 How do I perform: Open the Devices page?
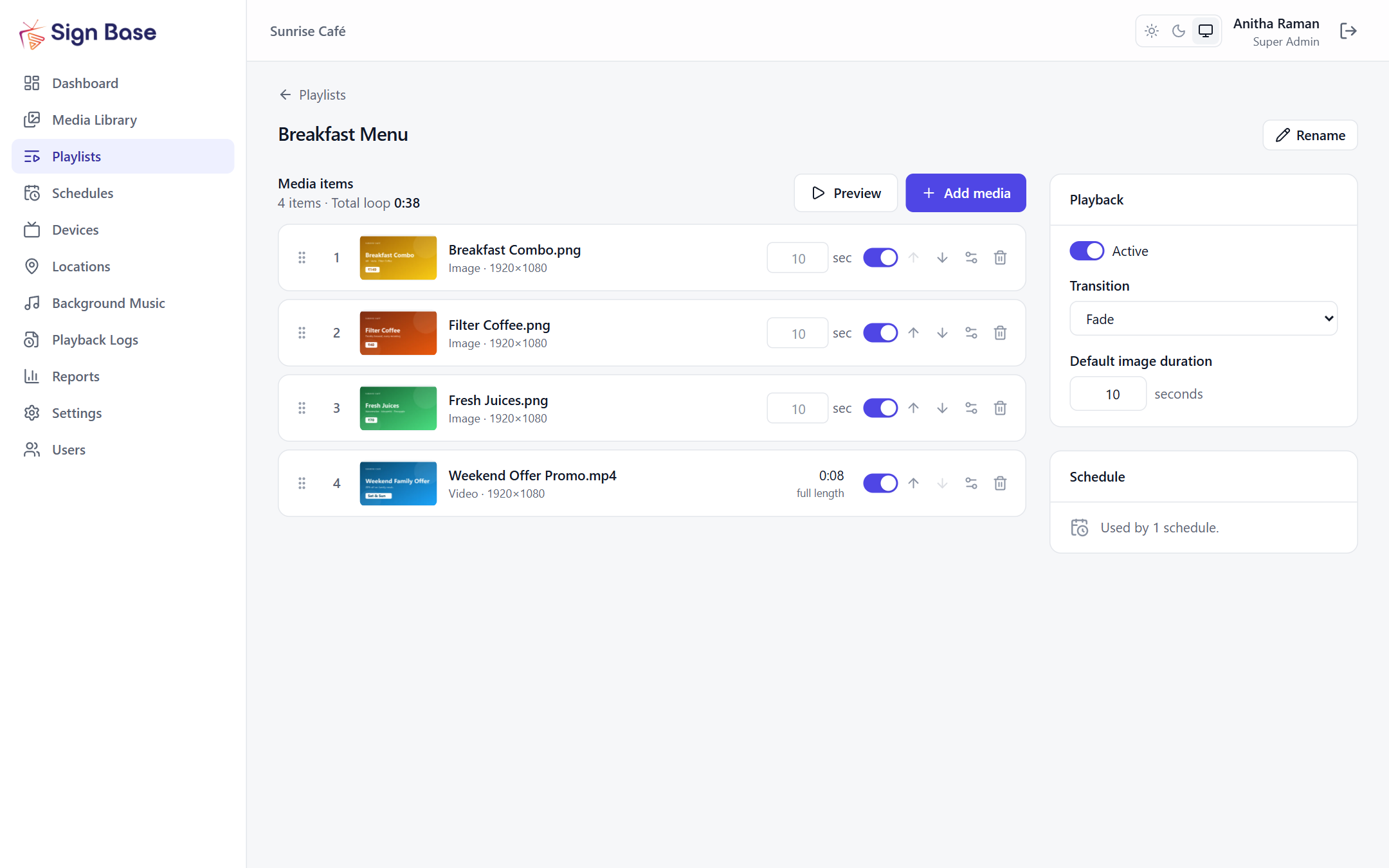coord(123,230)
